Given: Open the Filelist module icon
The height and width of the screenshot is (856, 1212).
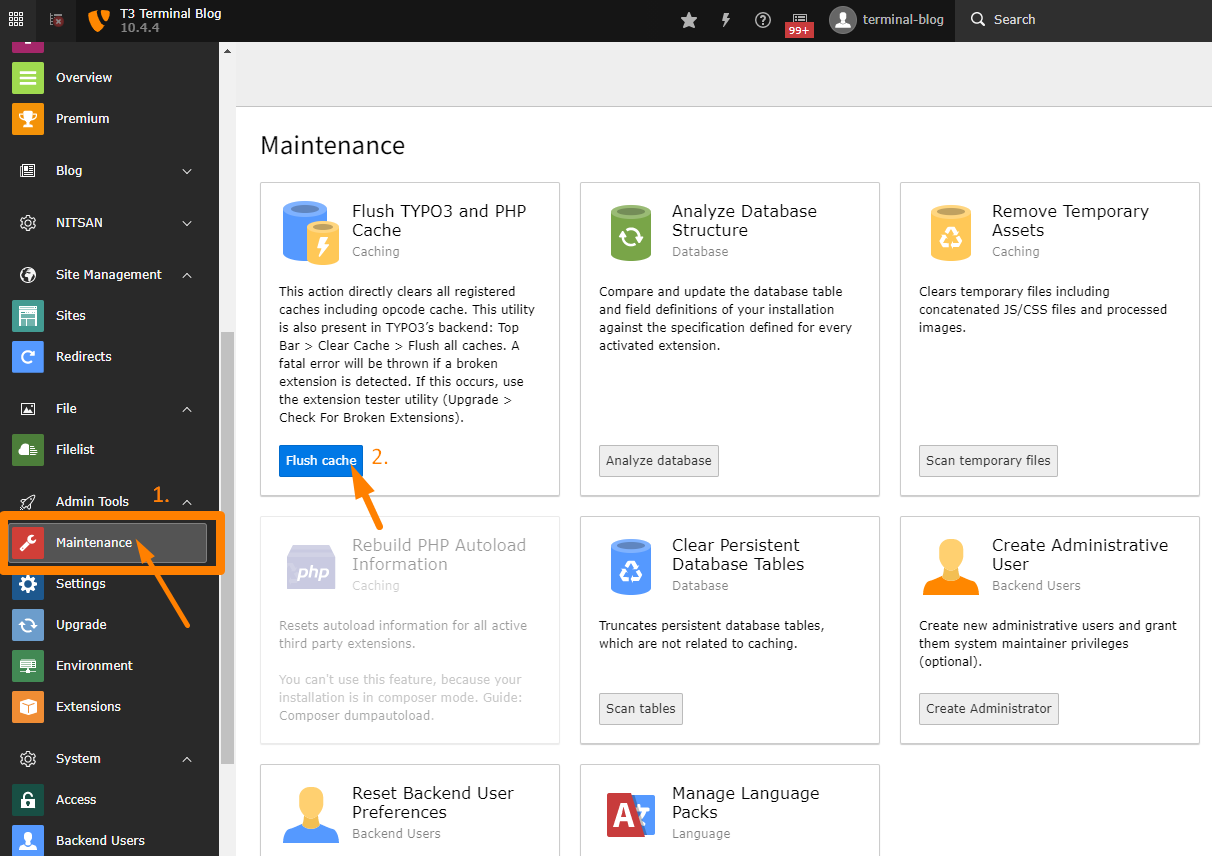Looking at the screenshot, I should (28, 450).
